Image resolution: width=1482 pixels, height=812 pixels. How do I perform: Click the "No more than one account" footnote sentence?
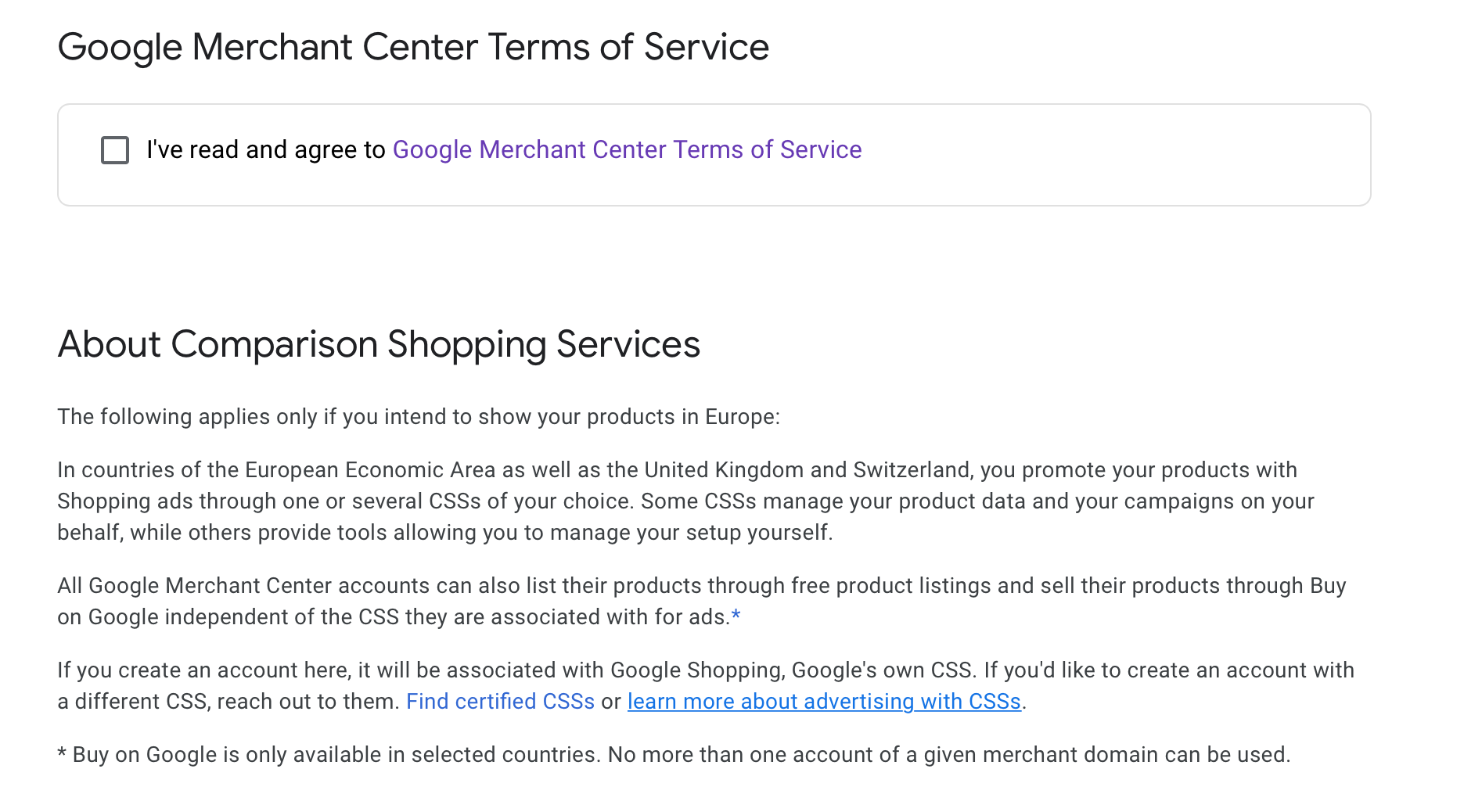point(948,755)
